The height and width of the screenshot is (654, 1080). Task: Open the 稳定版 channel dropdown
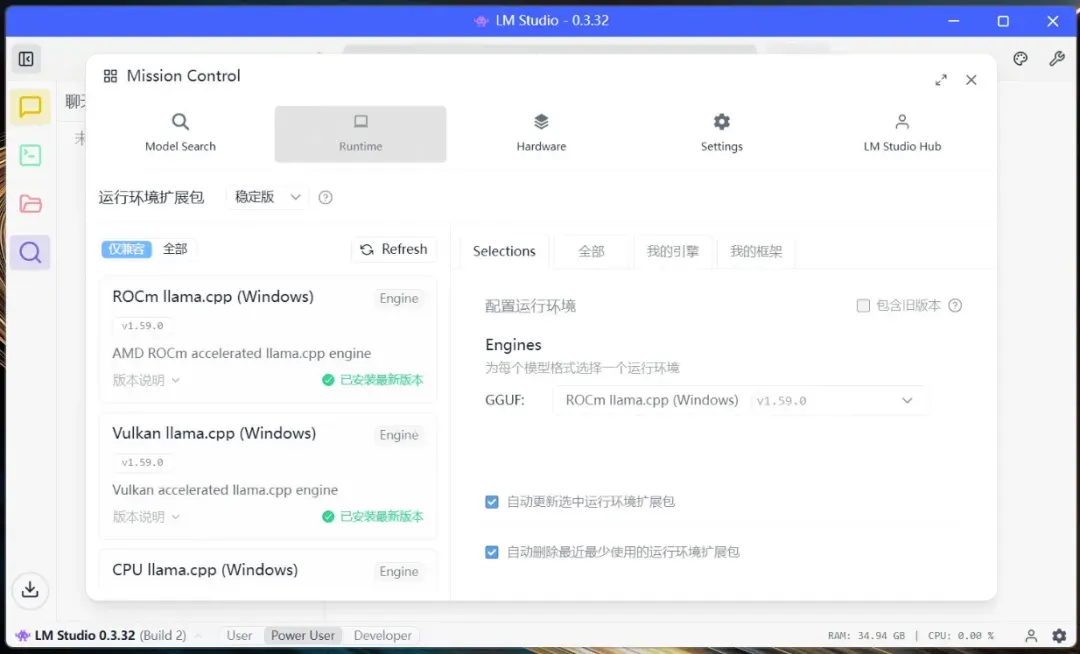click(268, 197)
